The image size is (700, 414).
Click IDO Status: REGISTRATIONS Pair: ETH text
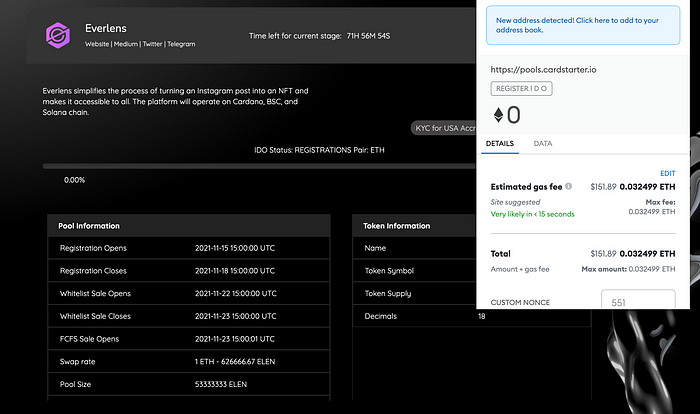tap(319, 150)
